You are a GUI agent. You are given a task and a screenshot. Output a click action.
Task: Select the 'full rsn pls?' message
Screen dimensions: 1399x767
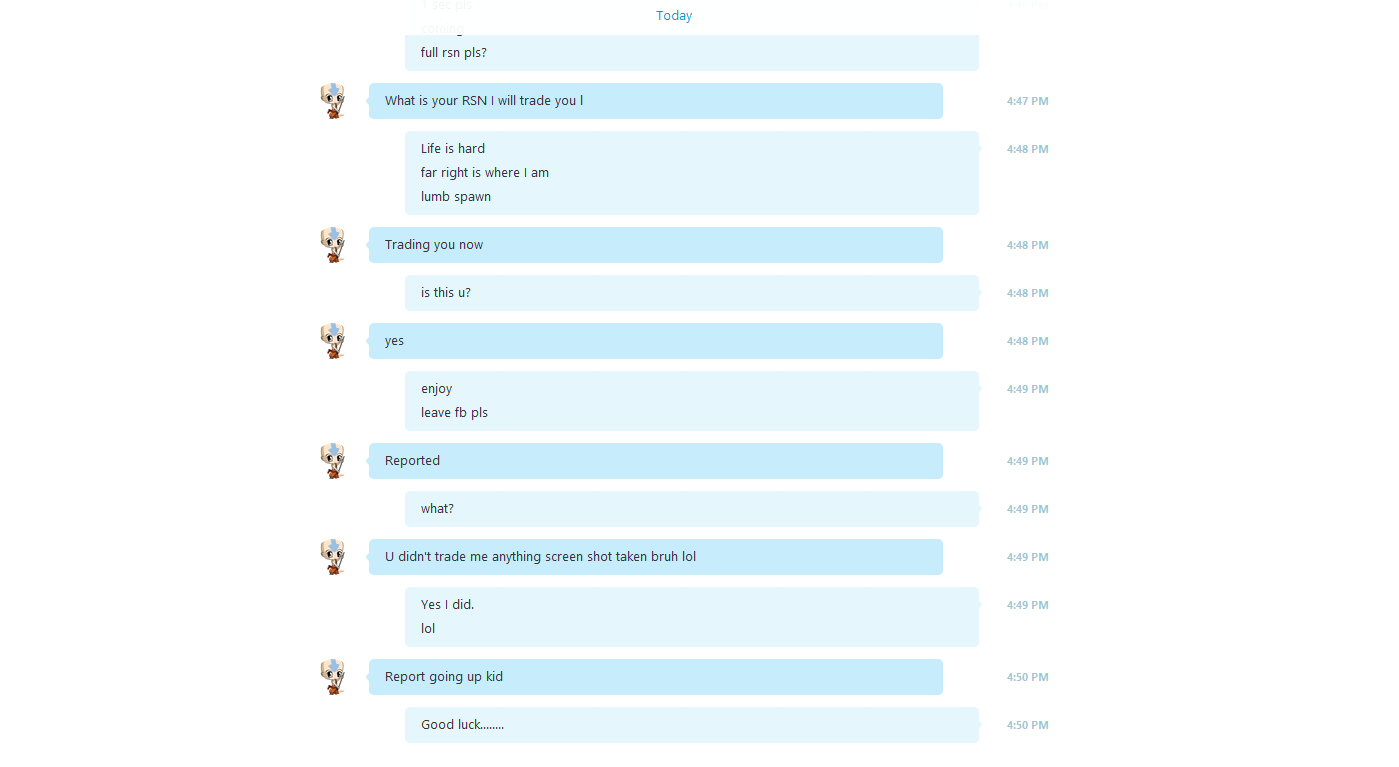(x=454, y=52)
